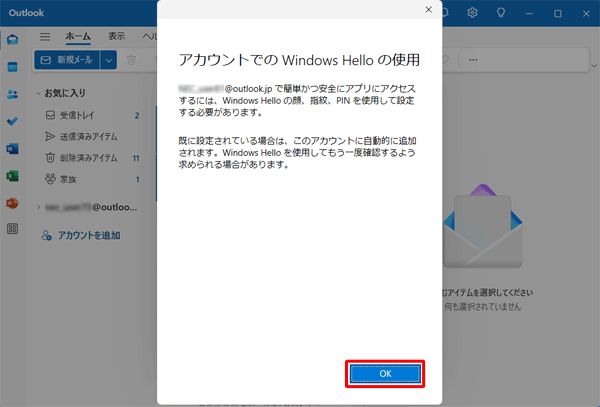
Task: Close the Windows Hello dialog
Action: [429, 10]
